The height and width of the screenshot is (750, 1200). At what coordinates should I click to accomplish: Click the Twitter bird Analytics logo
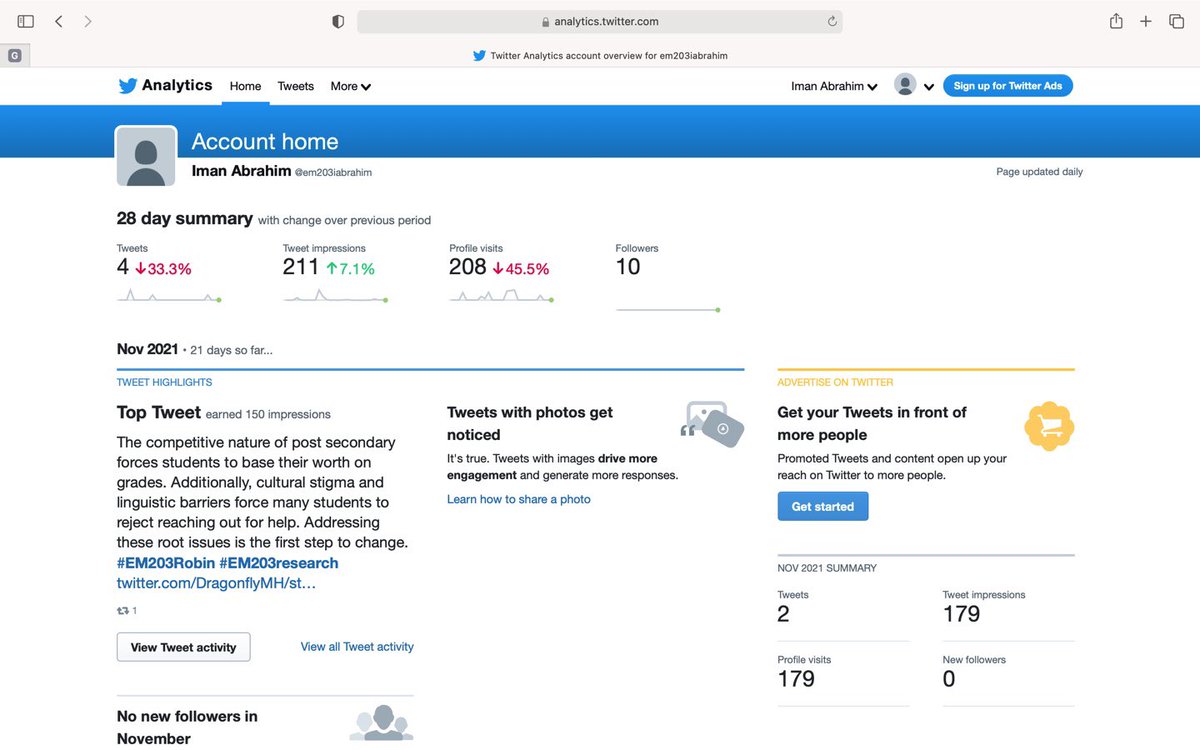tap(166, 85)
